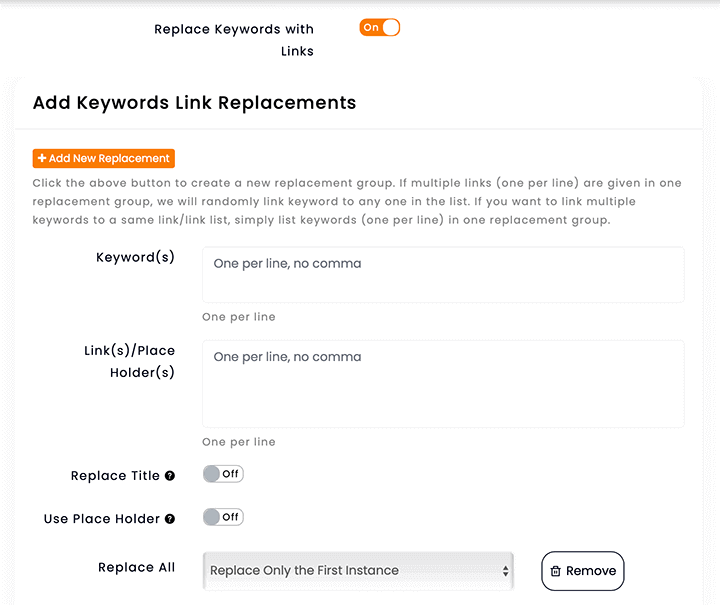Focus the Link(s)/Place Holder(s) text area
Screen dimensions: 720x605
(443, 384)
